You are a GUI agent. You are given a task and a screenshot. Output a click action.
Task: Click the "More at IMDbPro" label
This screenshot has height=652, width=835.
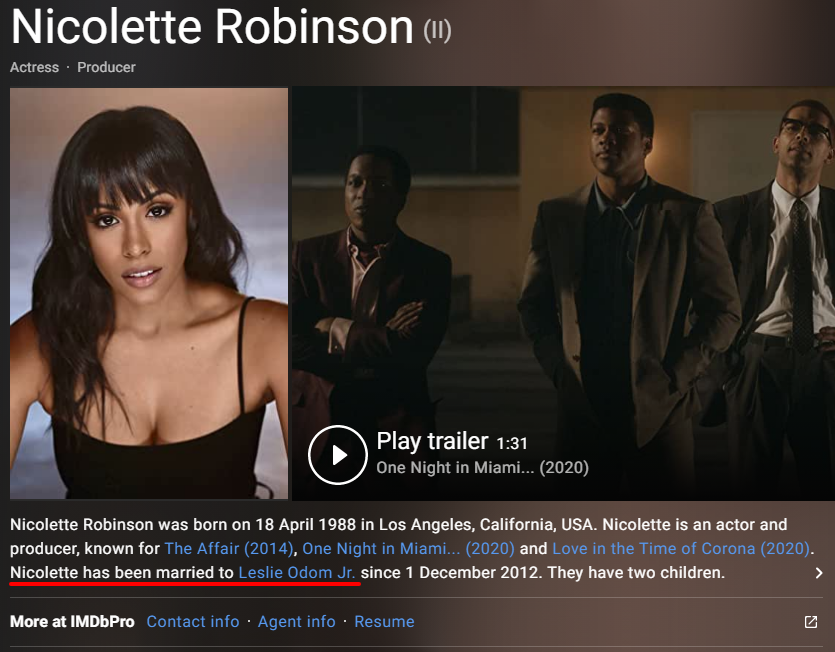click(72, 622)
